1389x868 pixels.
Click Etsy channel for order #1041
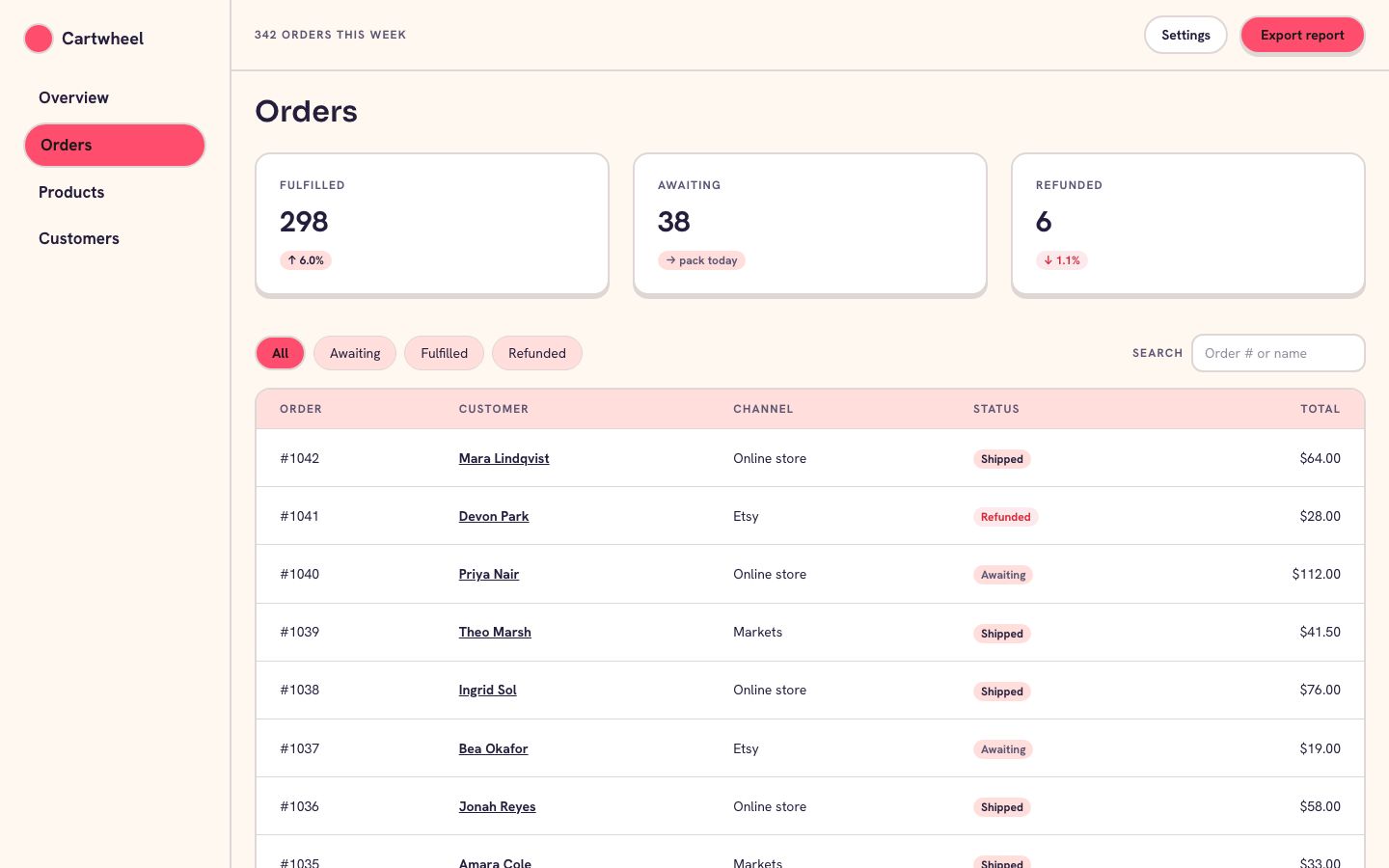pos(746,516)
